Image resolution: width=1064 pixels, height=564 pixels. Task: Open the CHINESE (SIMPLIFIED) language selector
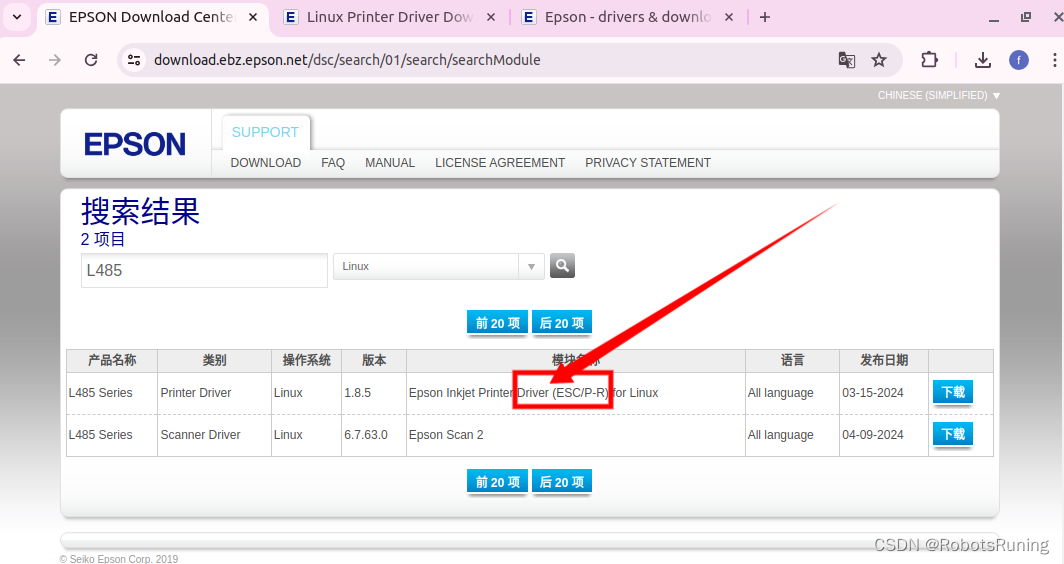tap(938, 95)
